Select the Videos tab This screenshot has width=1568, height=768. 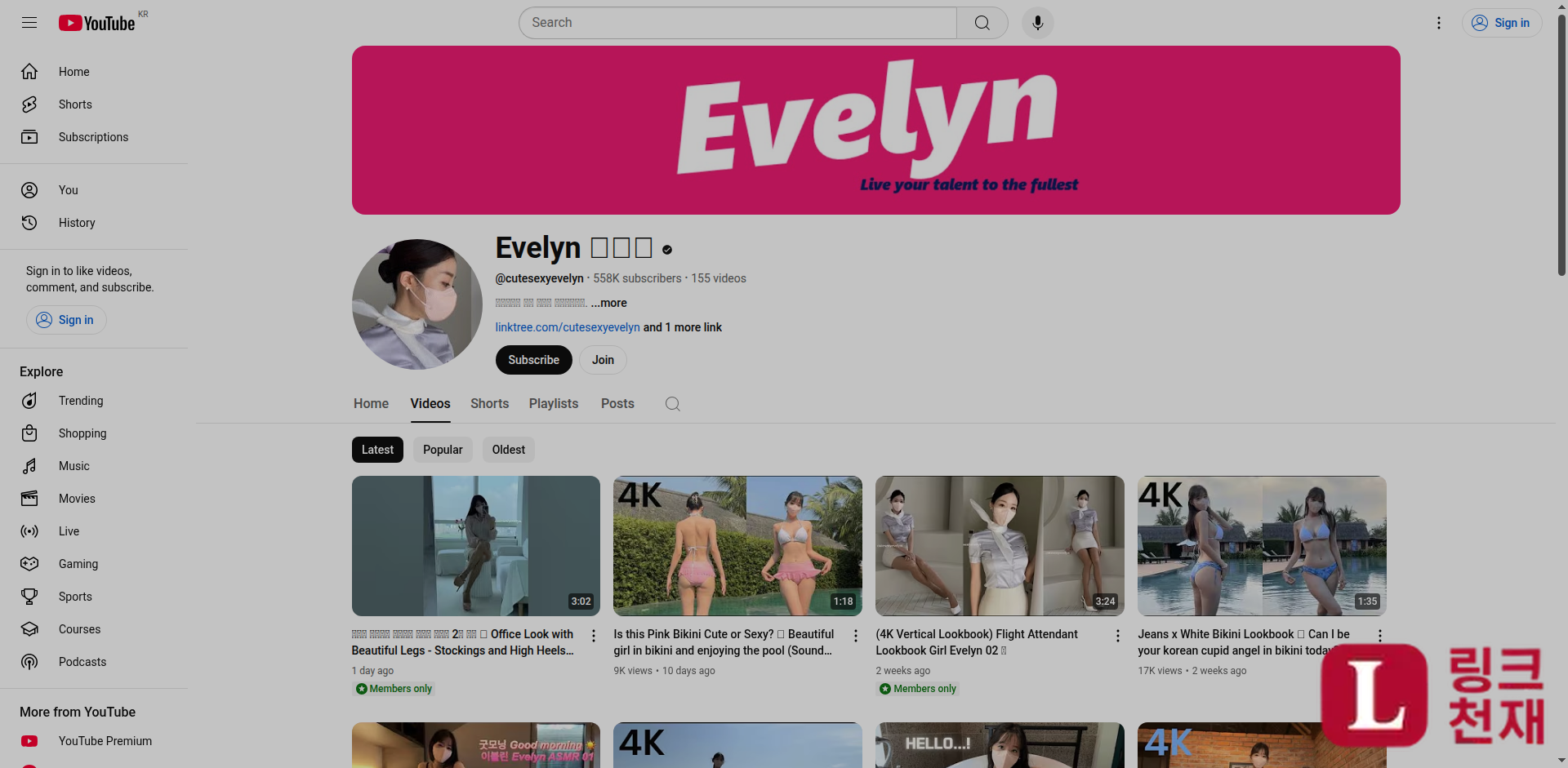click(x=430, y=404)
